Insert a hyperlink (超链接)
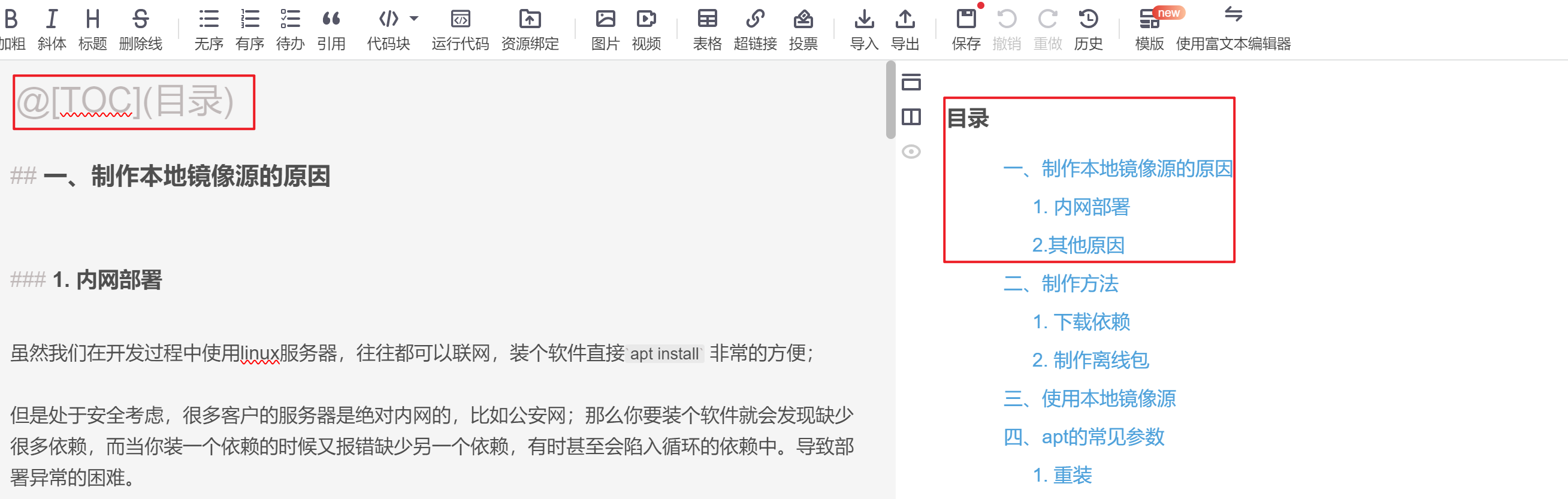Screen dimensions: 1568x499 click(756, 29)
